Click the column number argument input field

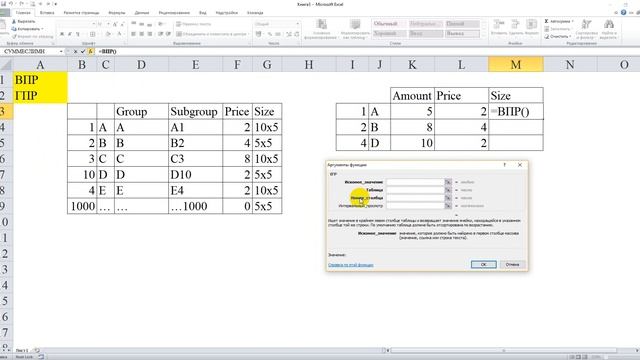(x=416, y=198)
